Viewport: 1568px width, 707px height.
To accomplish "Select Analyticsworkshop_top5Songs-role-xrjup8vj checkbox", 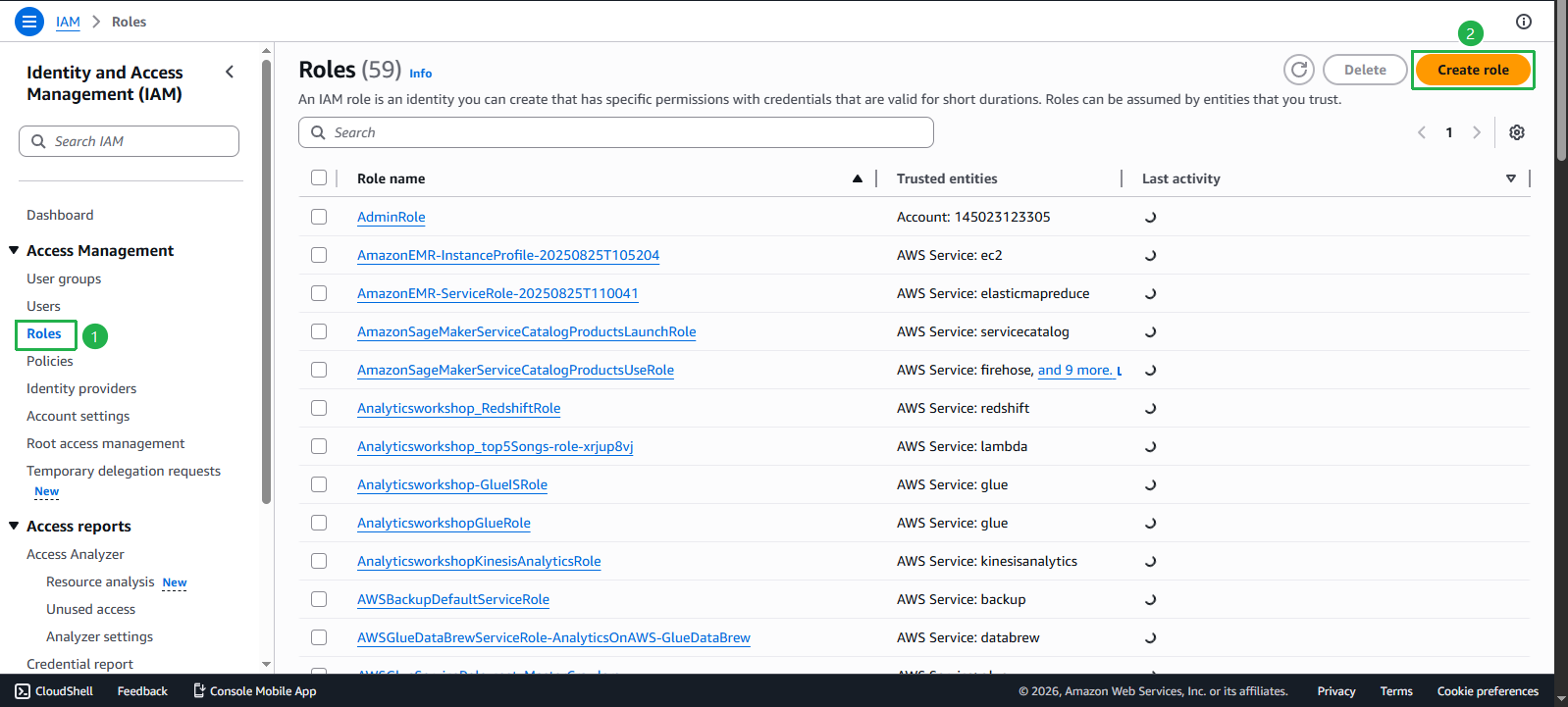I will (x=319, y=446).
